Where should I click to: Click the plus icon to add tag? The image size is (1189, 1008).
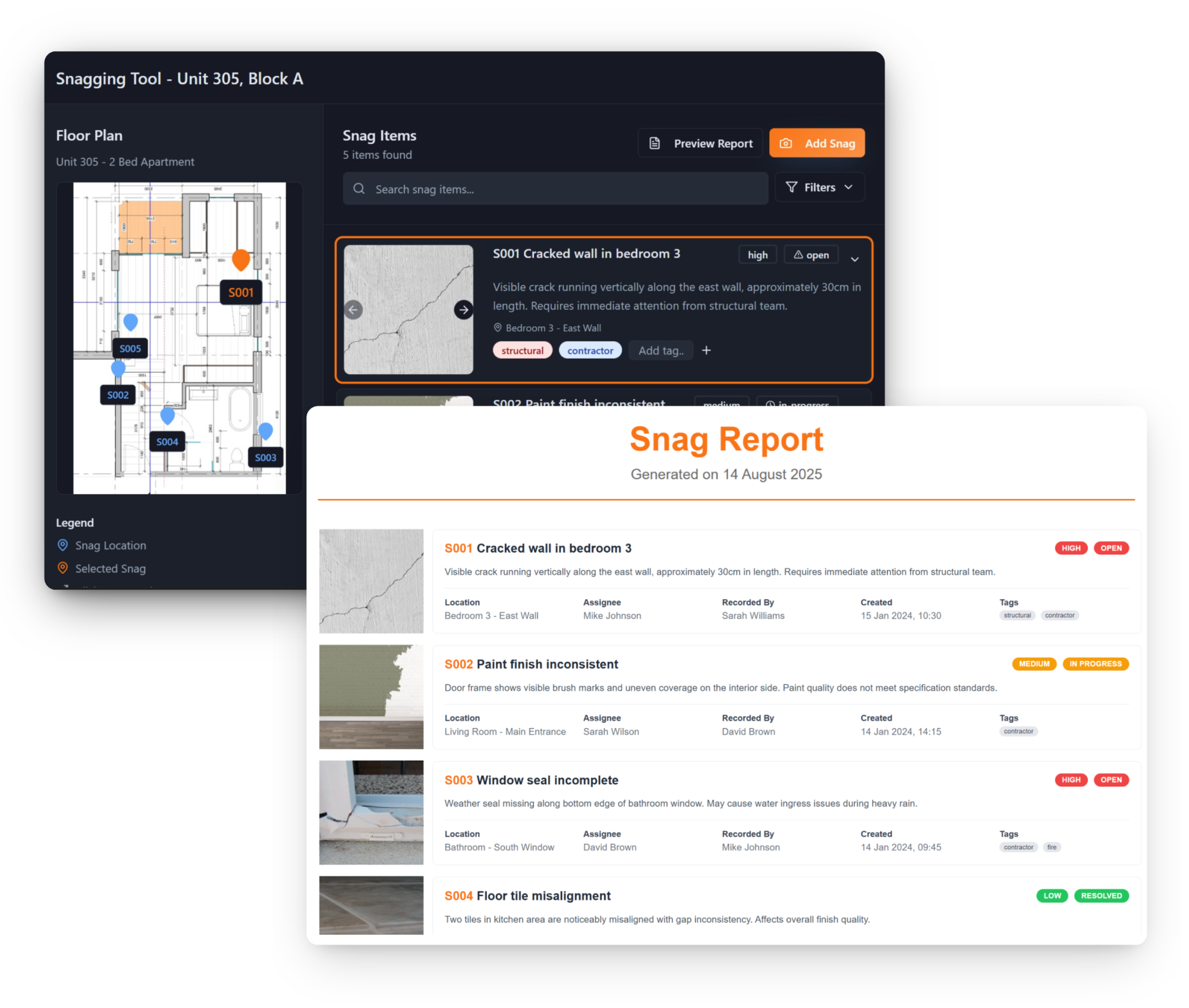click(706, 351)
